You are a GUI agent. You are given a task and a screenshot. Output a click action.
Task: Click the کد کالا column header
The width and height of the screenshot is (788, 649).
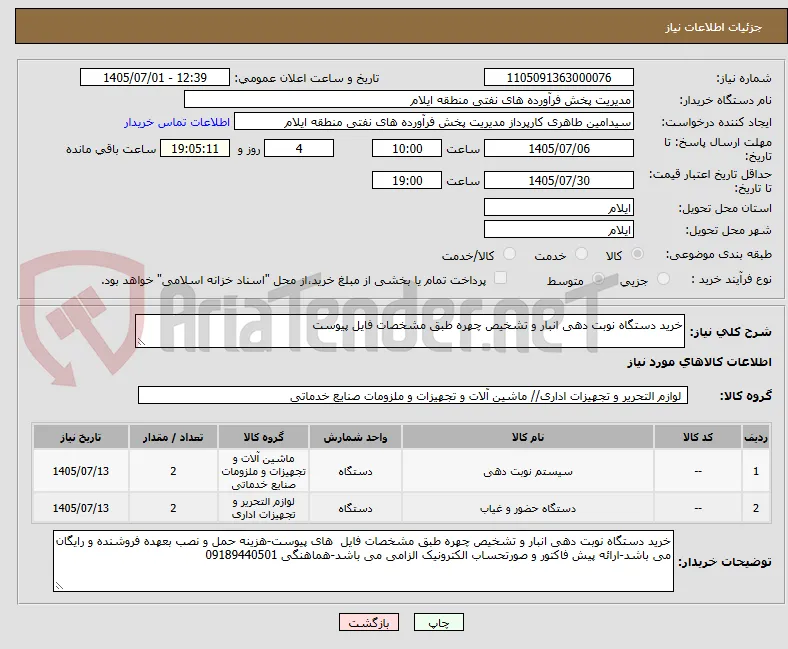(x=698, y=437)
